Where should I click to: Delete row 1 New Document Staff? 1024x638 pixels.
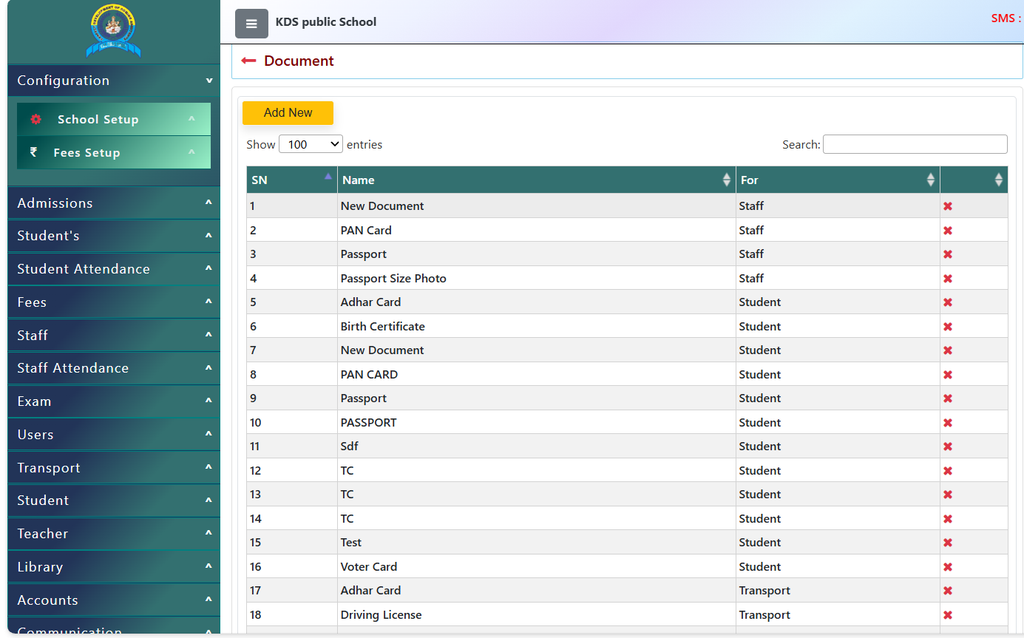pyautogui.click(x=948, y=206)
